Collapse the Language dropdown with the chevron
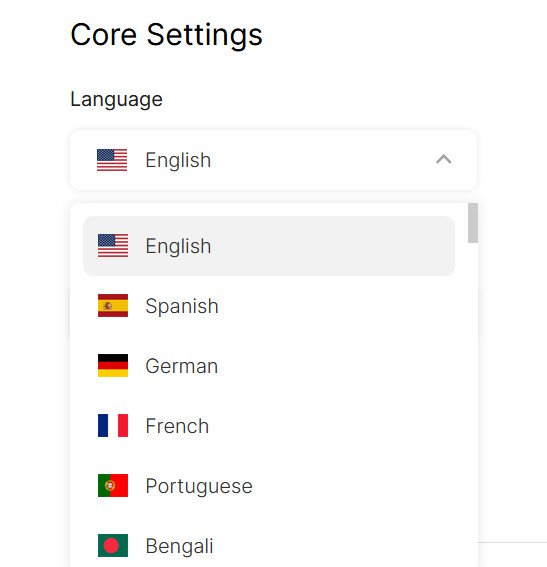This screenshot has height=567, width=547. pyautogui.click(x=444, y=159)
